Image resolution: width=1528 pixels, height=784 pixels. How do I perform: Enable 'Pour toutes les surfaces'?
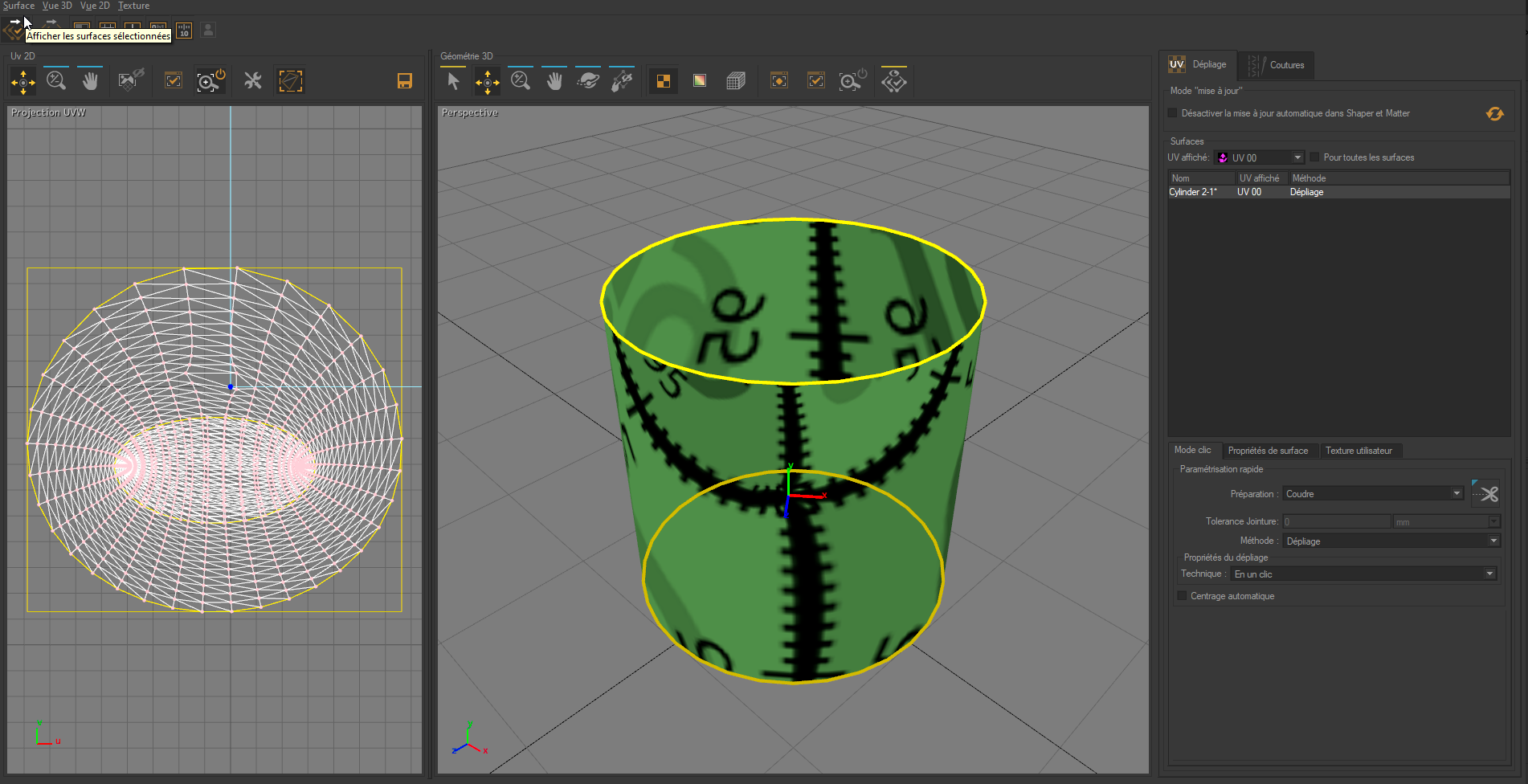tap(1315, 157)
